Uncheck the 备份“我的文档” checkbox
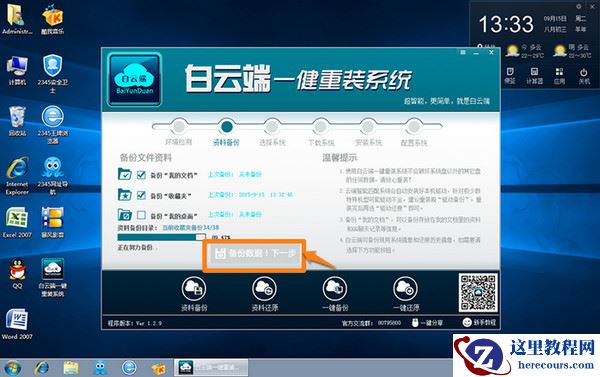This screenshot has width=600, height=377. (141, 175)
